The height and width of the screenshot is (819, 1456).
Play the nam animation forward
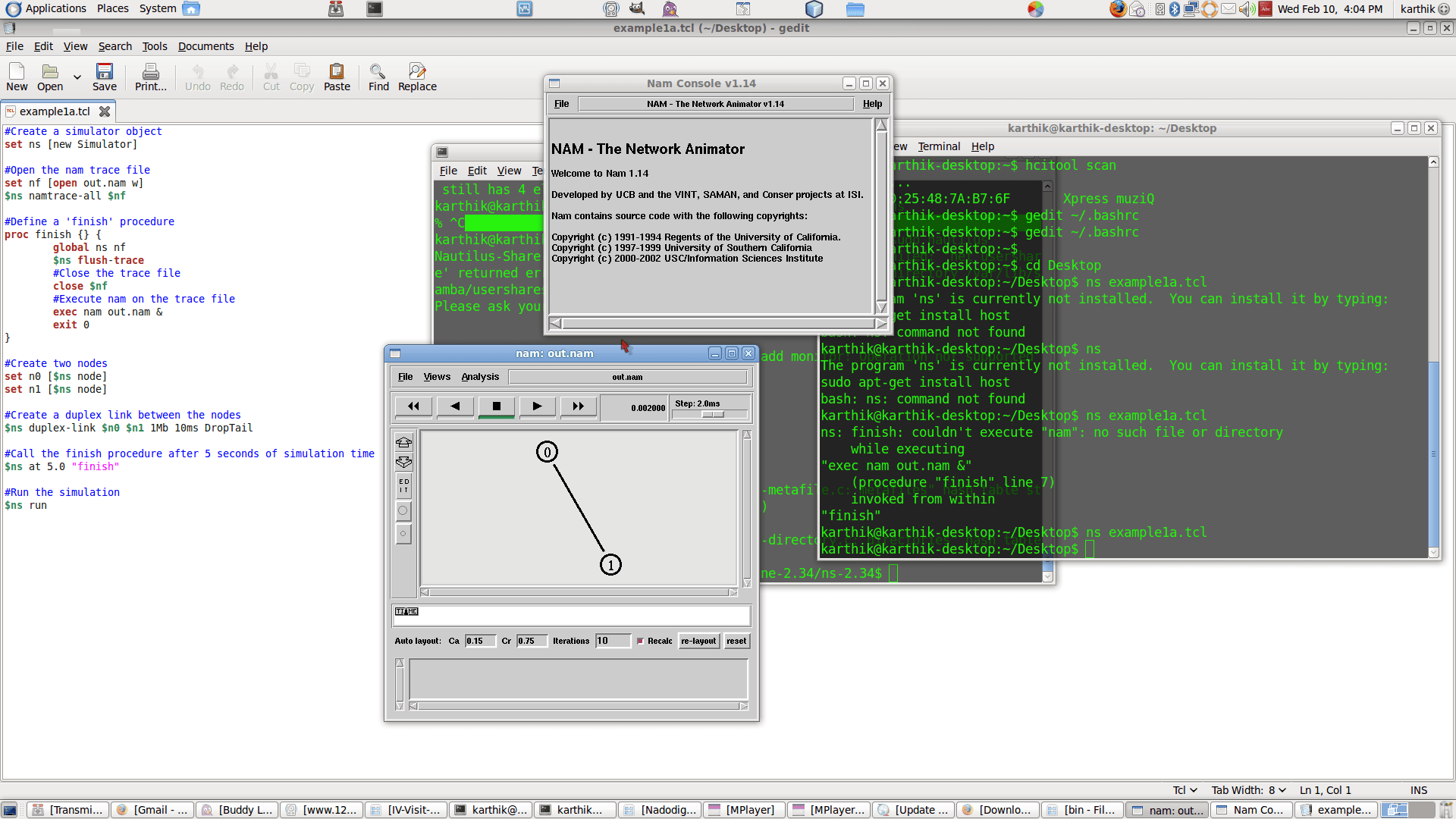(x=538, y=406)
